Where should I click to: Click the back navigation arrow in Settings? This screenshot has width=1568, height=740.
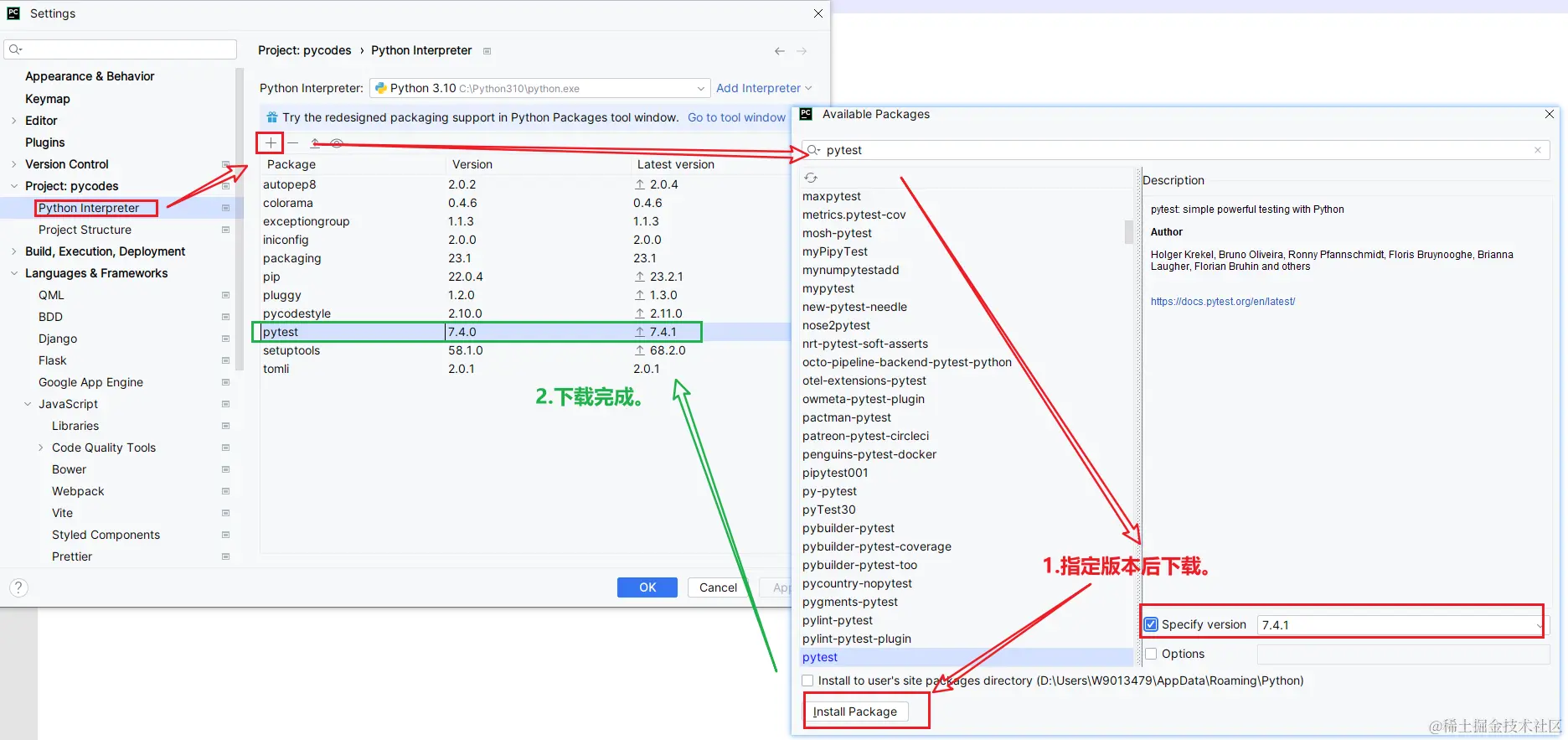point(780,51)
